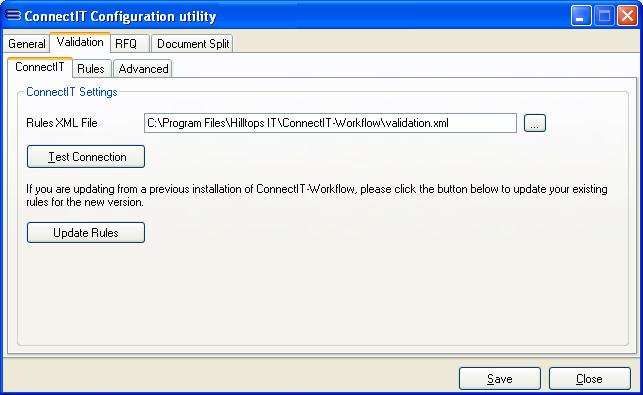This screenshot has height=395, width=643.
Task: Click the Close button at the bottom
Action: 589,379
